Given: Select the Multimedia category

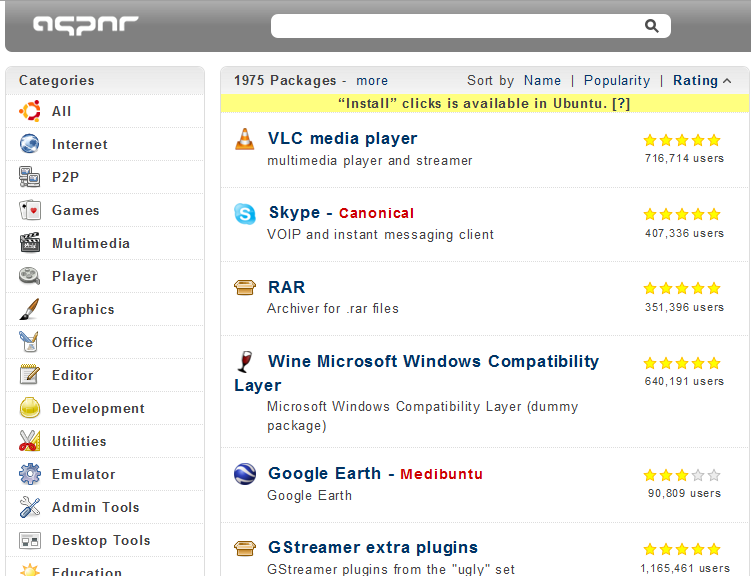Looking at the screenshot, I should (x=90, y=243).
